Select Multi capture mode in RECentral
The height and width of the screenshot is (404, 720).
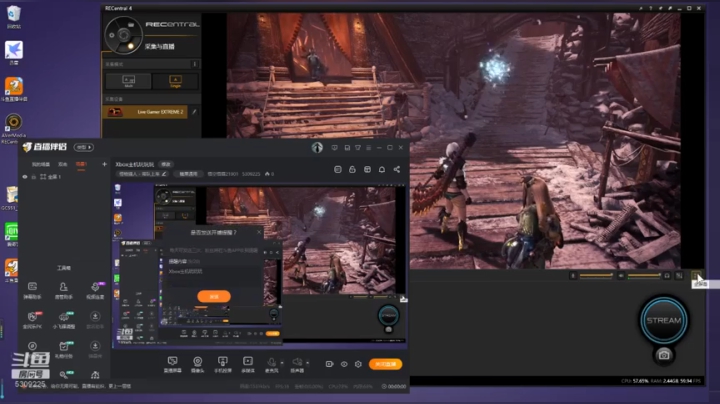129,81
